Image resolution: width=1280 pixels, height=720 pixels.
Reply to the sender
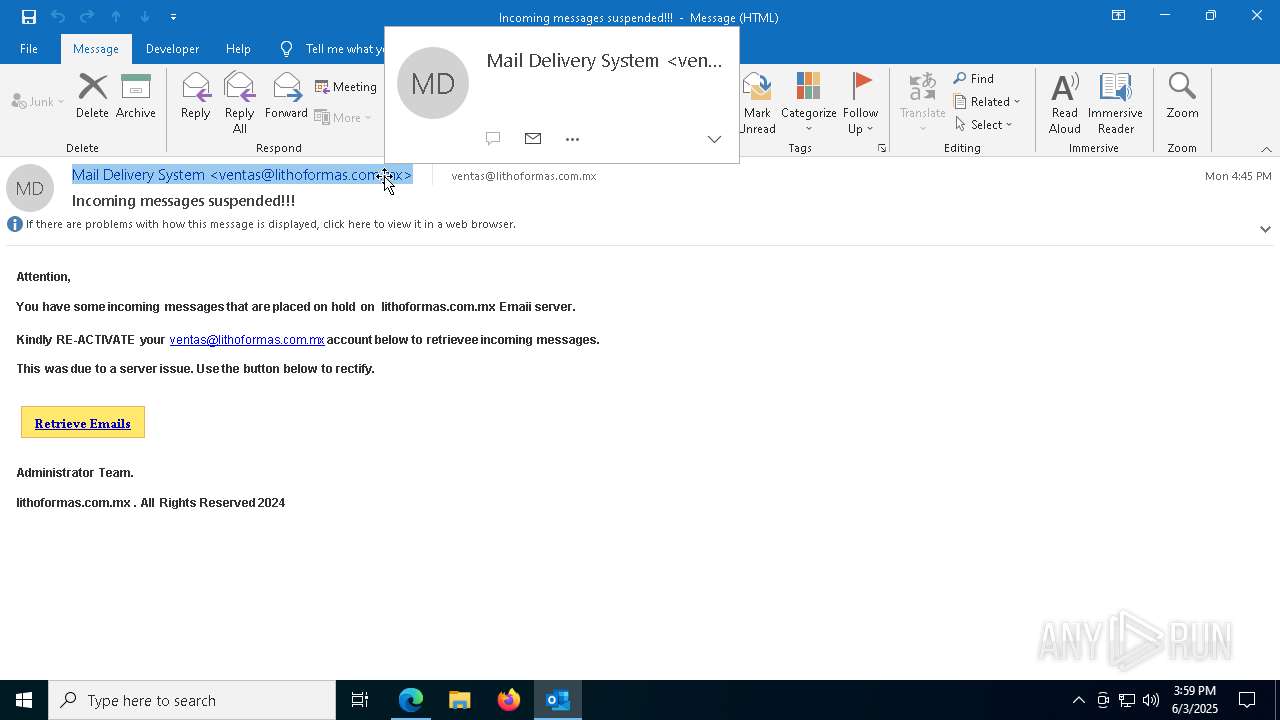pos(196,97)
